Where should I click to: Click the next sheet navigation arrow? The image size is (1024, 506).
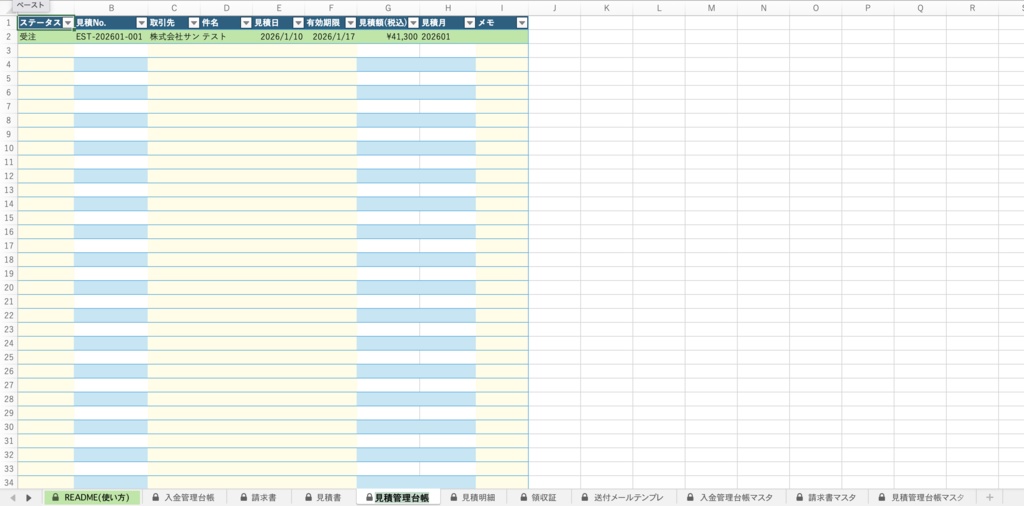29,498
